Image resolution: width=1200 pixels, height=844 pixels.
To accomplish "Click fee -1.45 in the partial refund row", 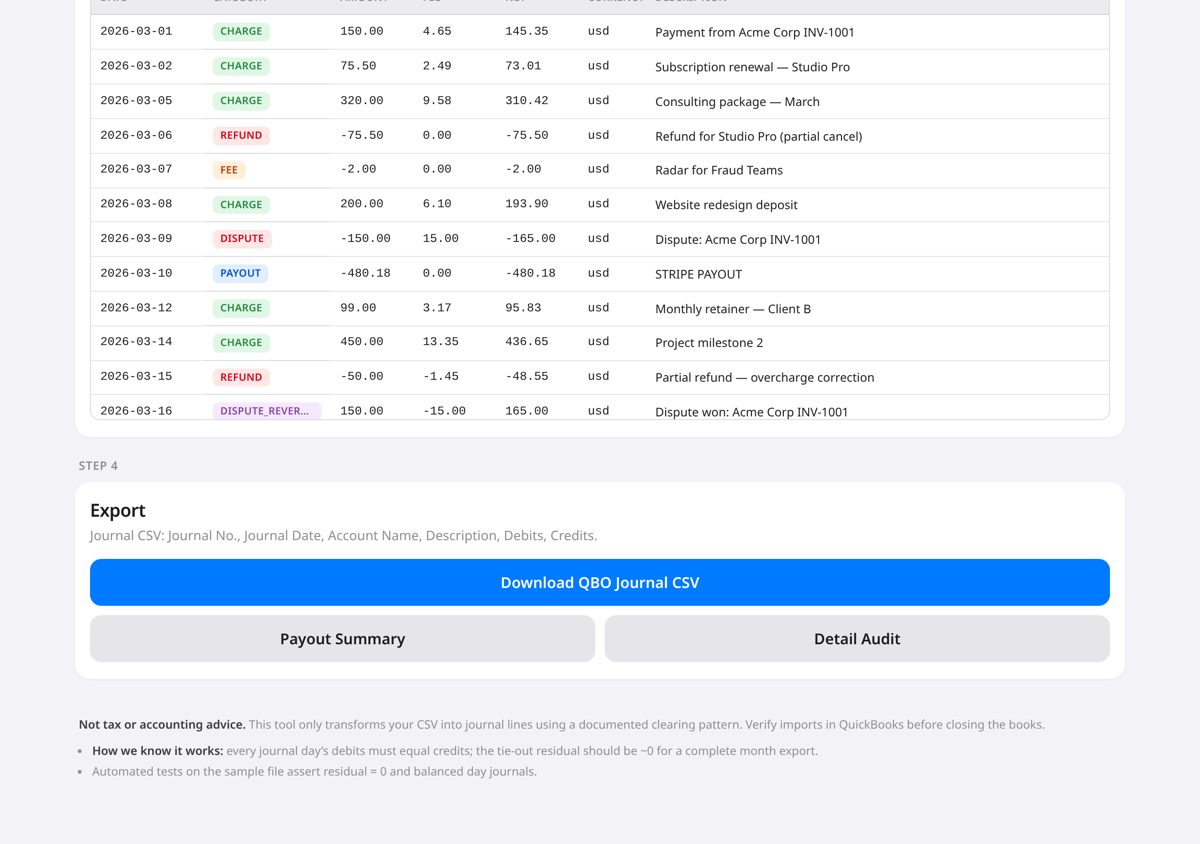I will coord(441,376).
